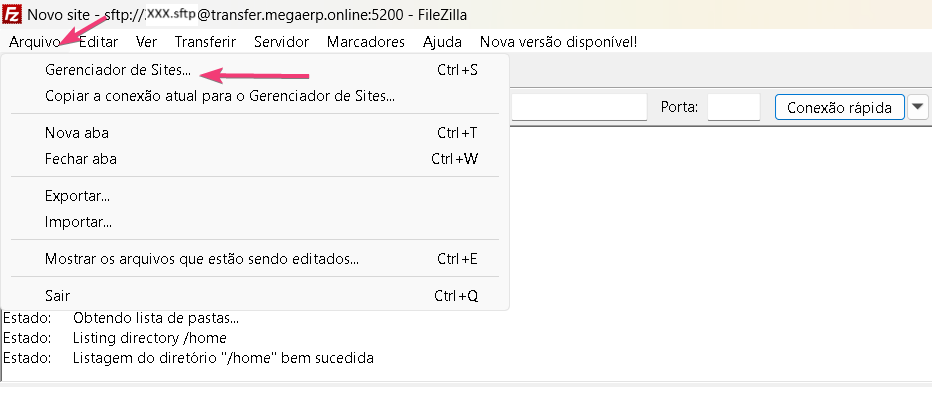The width and height of the screenshot is (932, 415).
Task: Open the Servidor menu
Action: 281,42
